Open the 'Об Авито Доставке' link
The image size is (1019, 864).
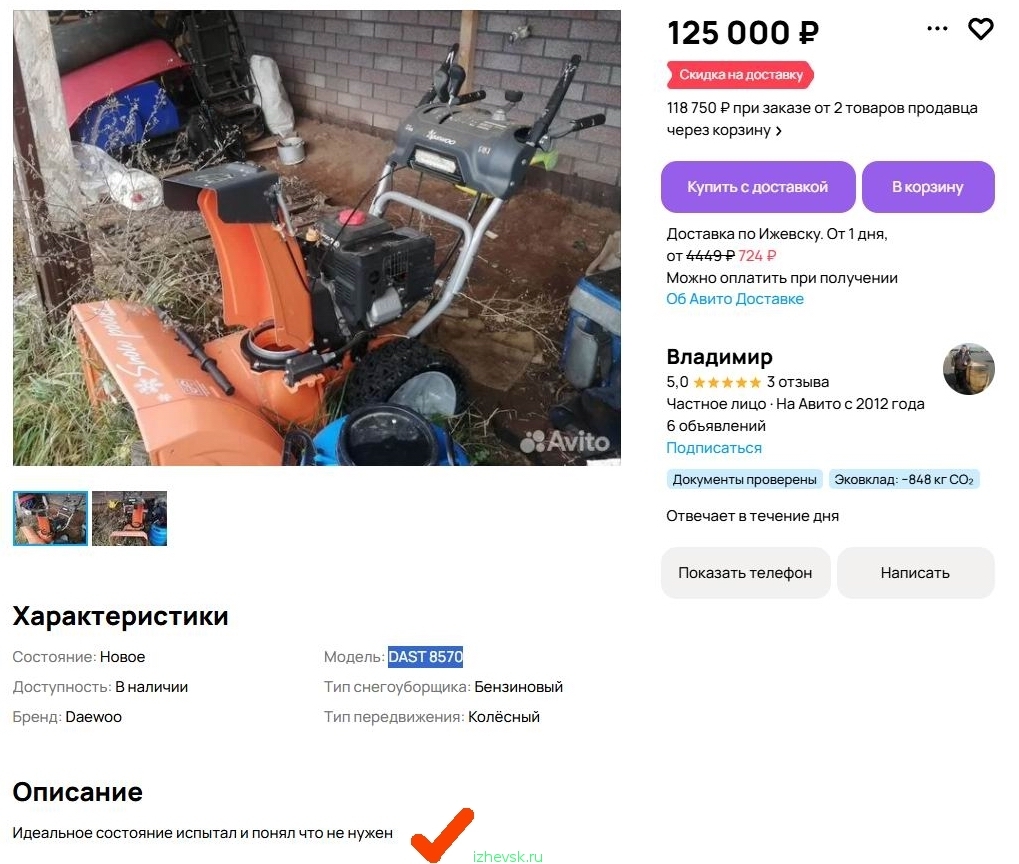735,299
